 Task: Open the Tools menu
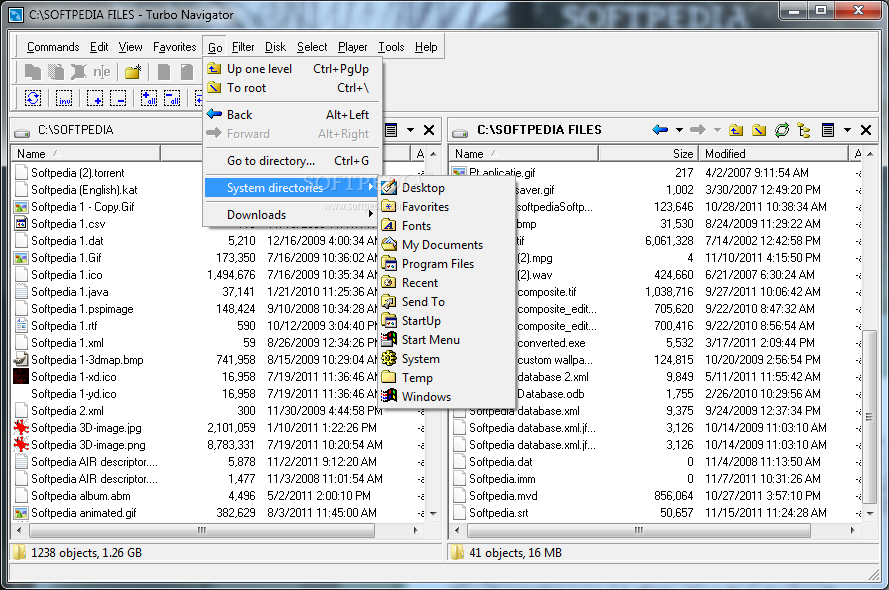[391, 47]
